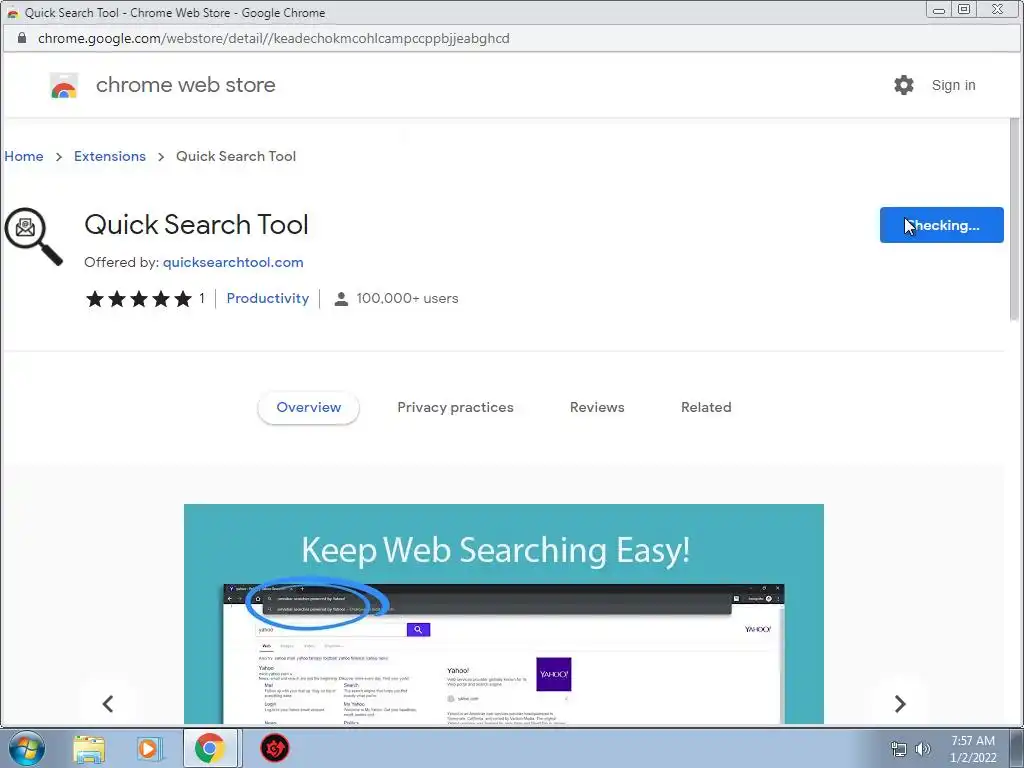Screen dimensions: 1024x768
Task: Click the Google Chrome taskbar icon
Action: [210, 748]
